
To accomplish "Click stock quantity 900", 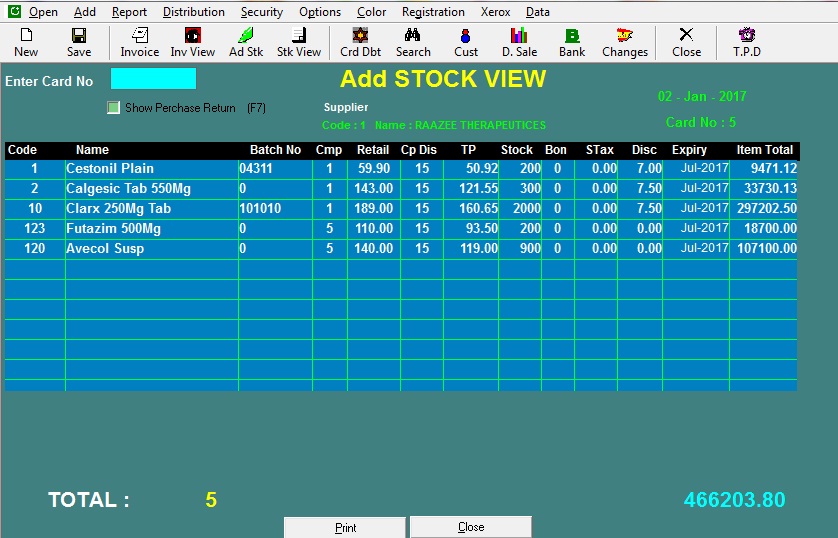I will point(530,248).
